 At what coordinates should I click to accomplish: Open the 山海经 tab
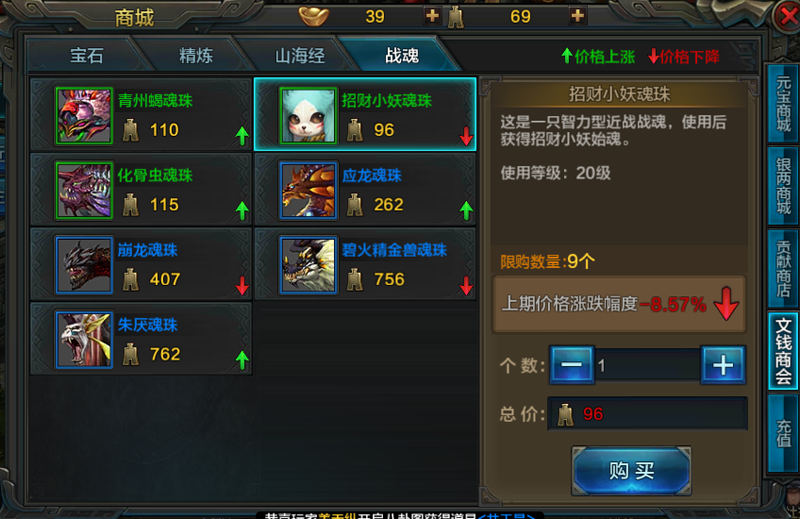(x=300, y=55)
